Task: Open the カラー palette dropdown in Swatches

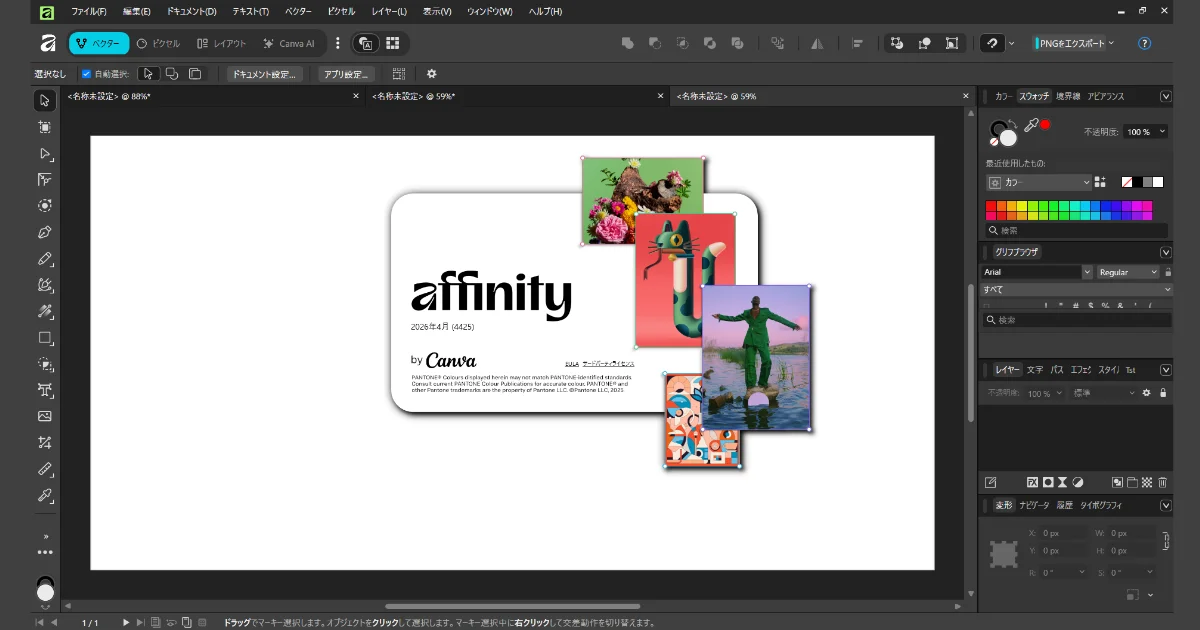Action: tap(1039, 182)
